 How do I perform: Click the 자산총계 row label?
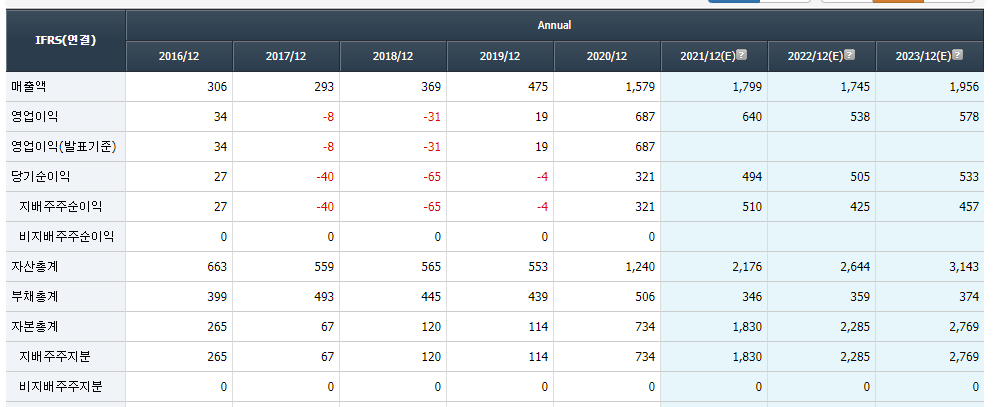coord(34,267)
